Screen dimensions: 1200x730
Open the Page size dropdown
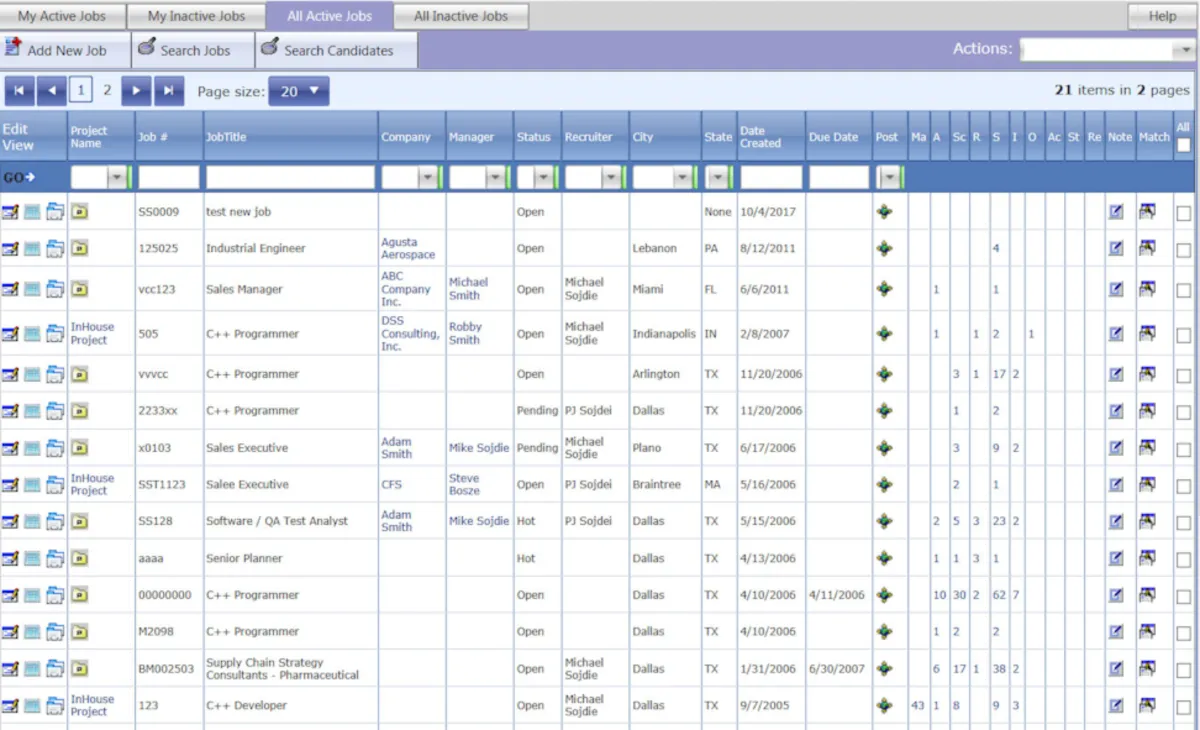point(297,91)
